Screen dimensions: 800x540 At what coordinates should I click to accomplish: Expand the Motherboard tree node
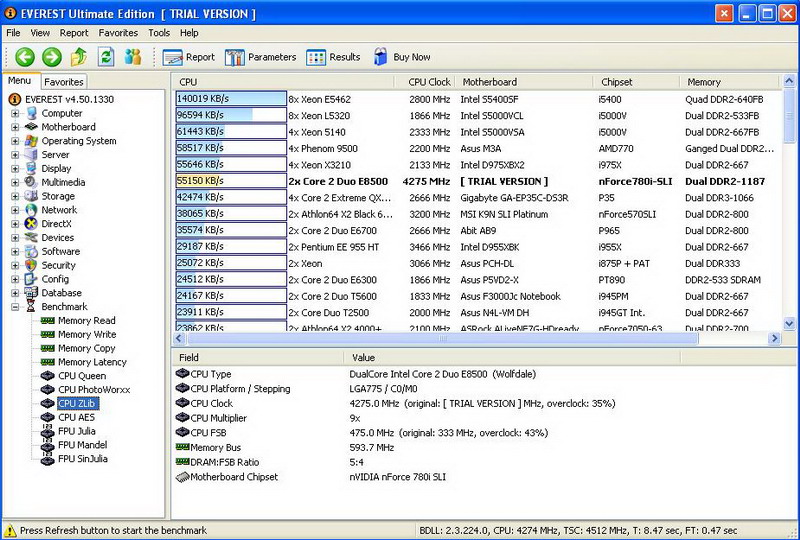(15, 128)
